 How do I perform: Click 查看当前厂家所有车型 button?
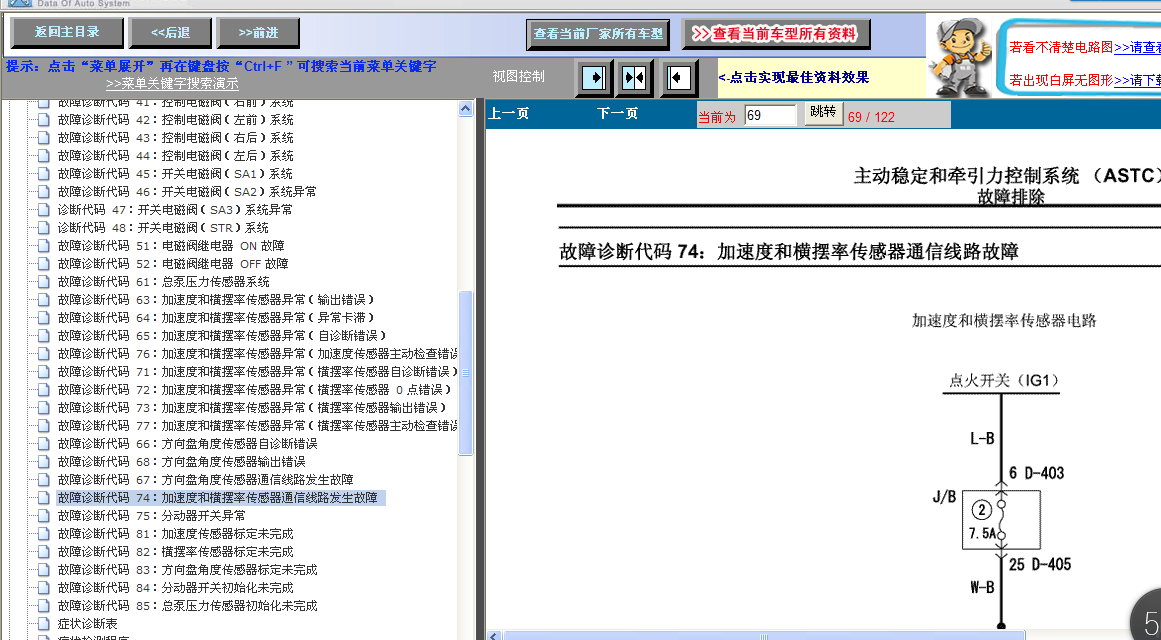[x=598, y=34]
